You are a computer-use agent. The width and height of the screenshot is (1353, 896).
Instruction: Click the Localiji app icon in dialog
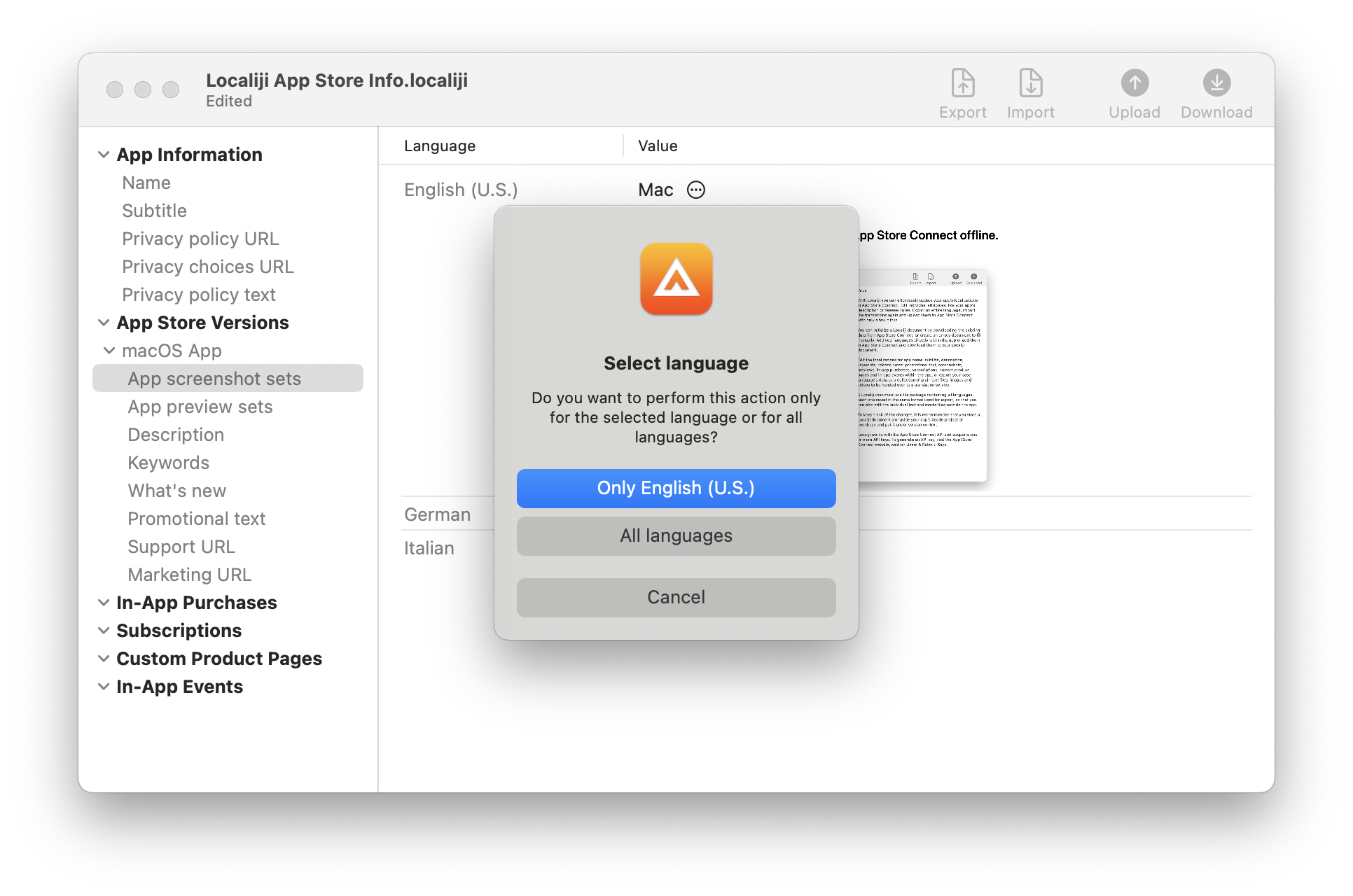click(x=676, y=279)
